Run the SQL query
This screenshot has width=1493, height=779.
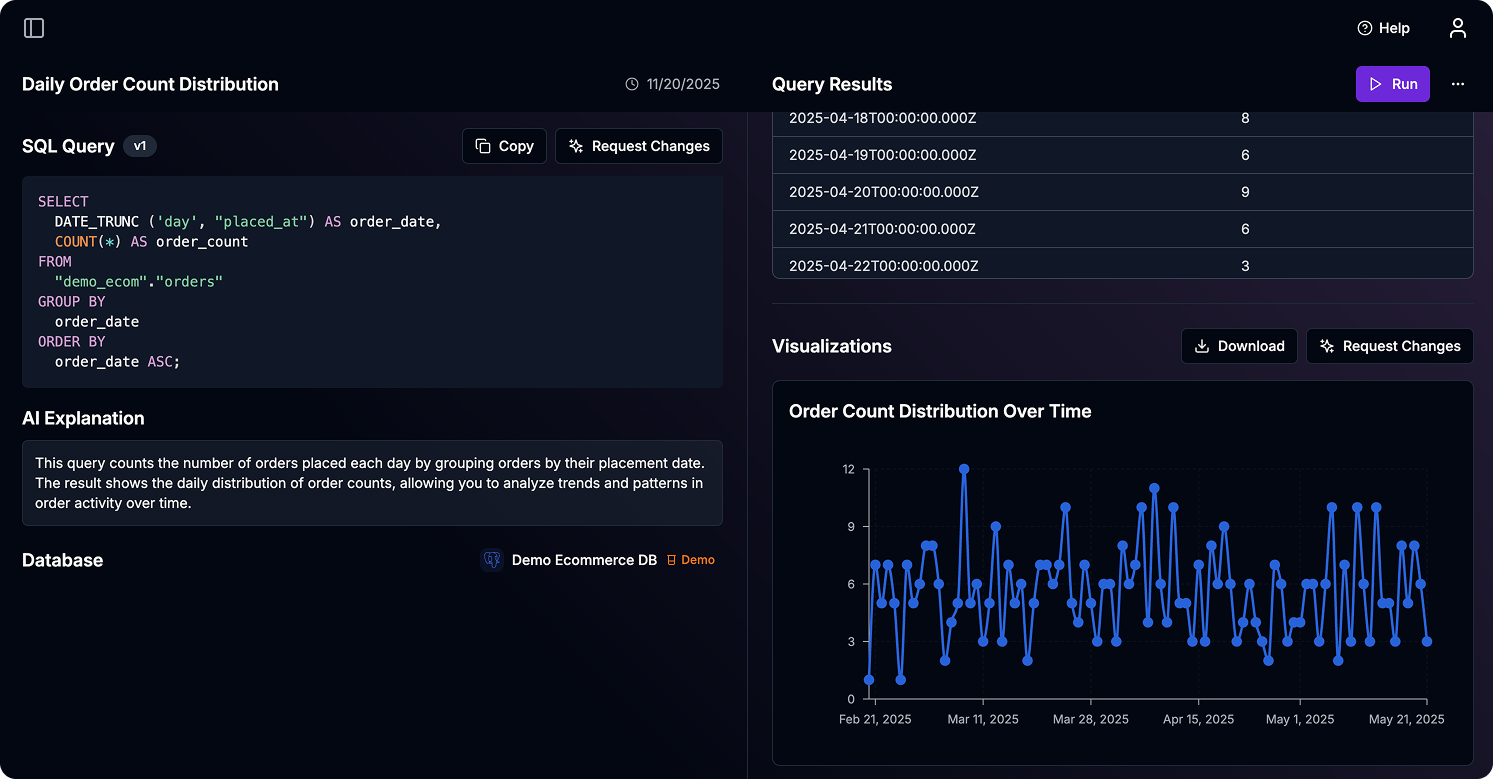(1393, 84)
